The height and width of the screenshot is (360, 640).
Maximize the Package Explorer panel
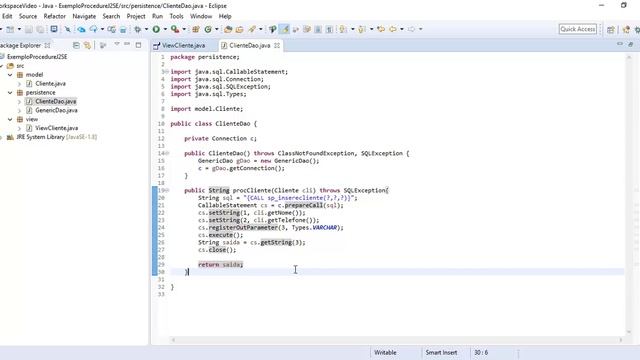pos(138,45)
